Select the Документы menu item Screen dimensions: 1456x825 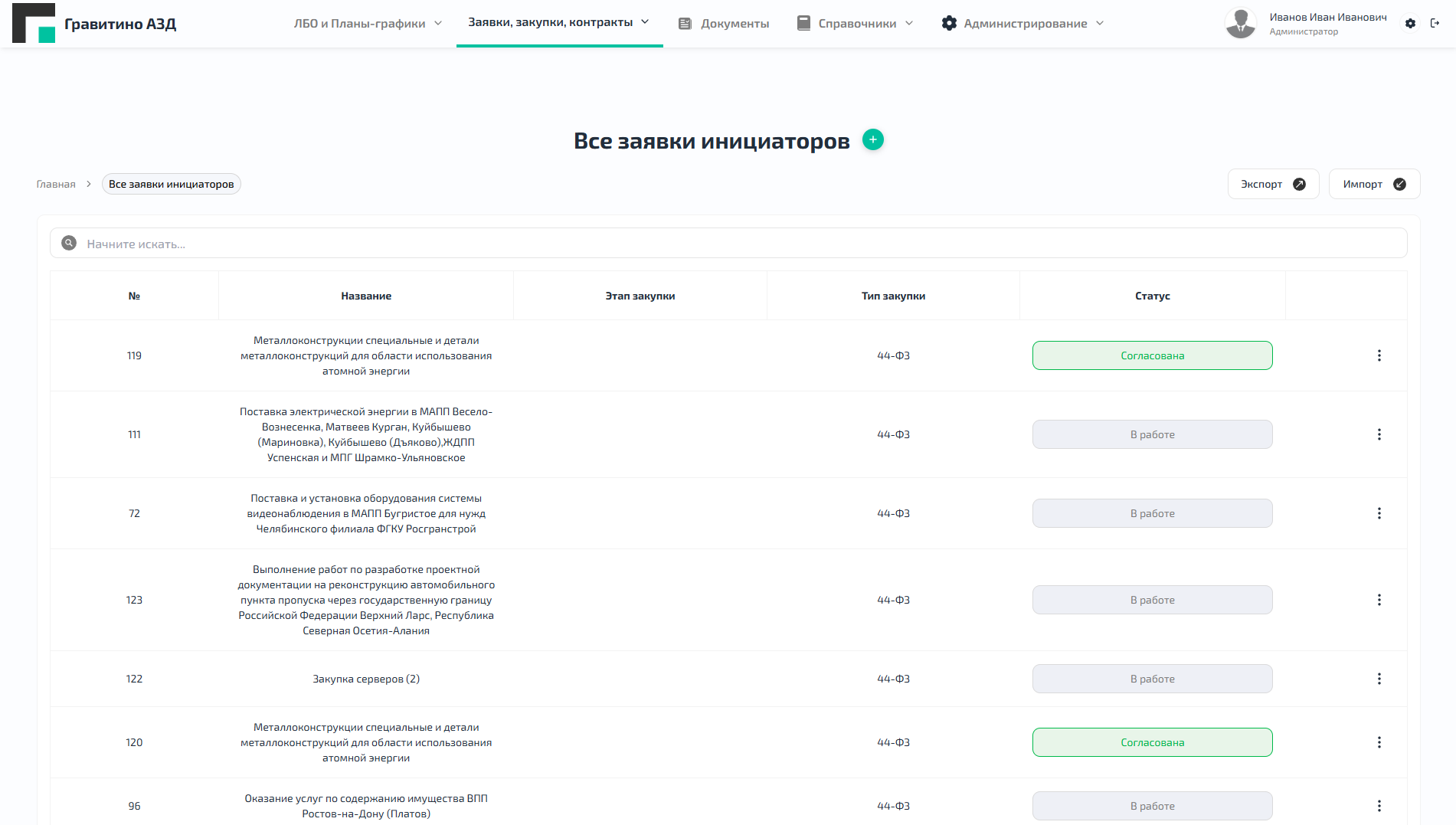tap(733, 23)
